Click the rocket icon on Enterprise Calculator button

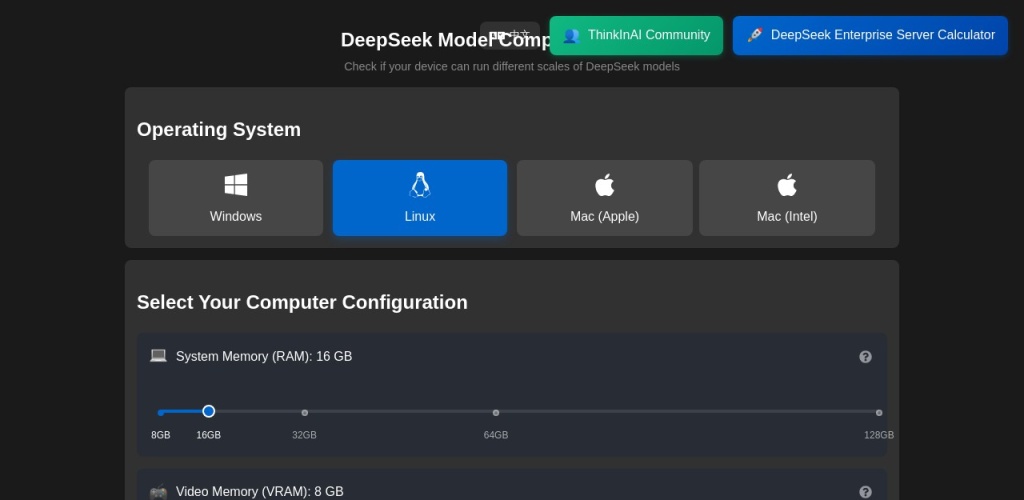754,35
